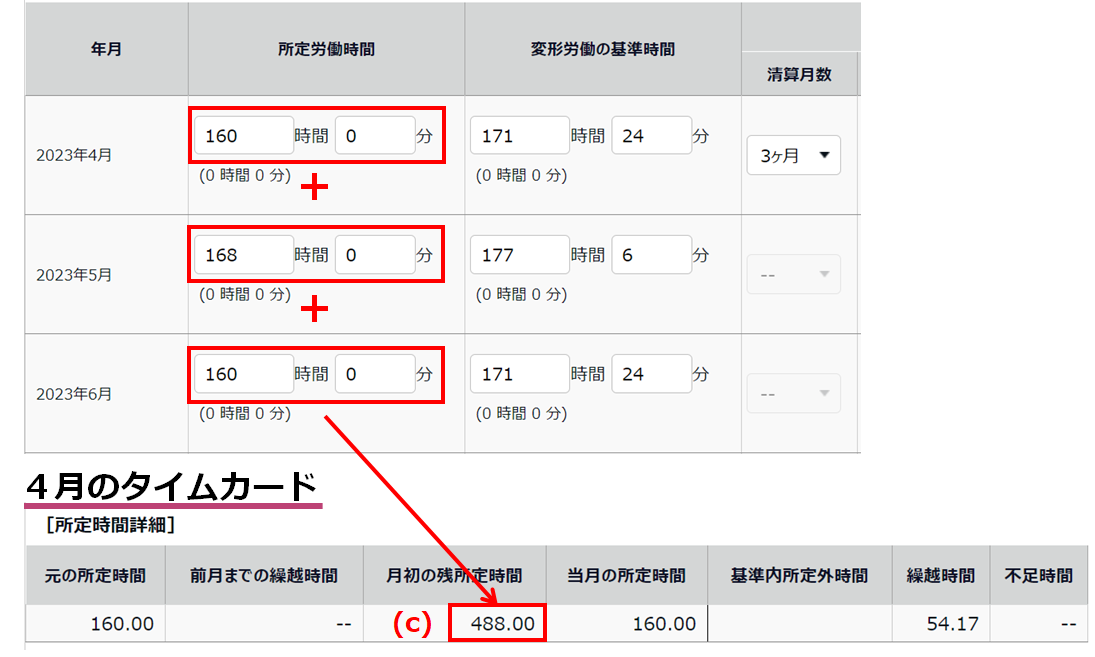
Task: Focus June 基準時間 minutes field showing 24
Action: click(x=651, y=374)
